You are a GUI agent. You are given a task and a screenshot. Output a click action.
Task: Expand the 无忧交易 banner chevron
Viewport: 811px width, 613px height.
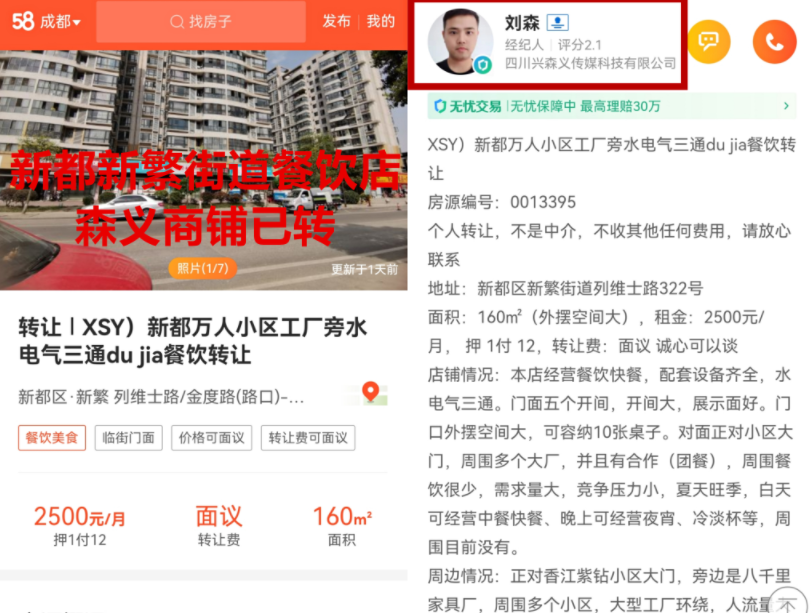[786, 106]
